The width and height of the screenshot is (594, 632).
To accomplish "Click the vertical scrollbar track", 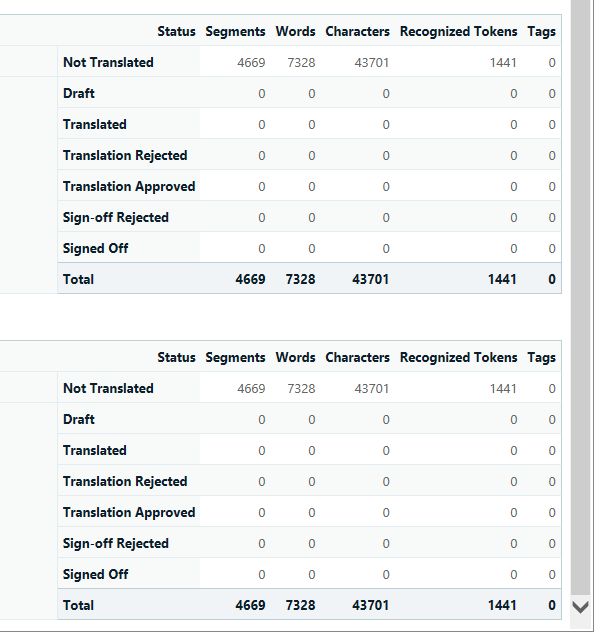I will (x=581, y=298).
